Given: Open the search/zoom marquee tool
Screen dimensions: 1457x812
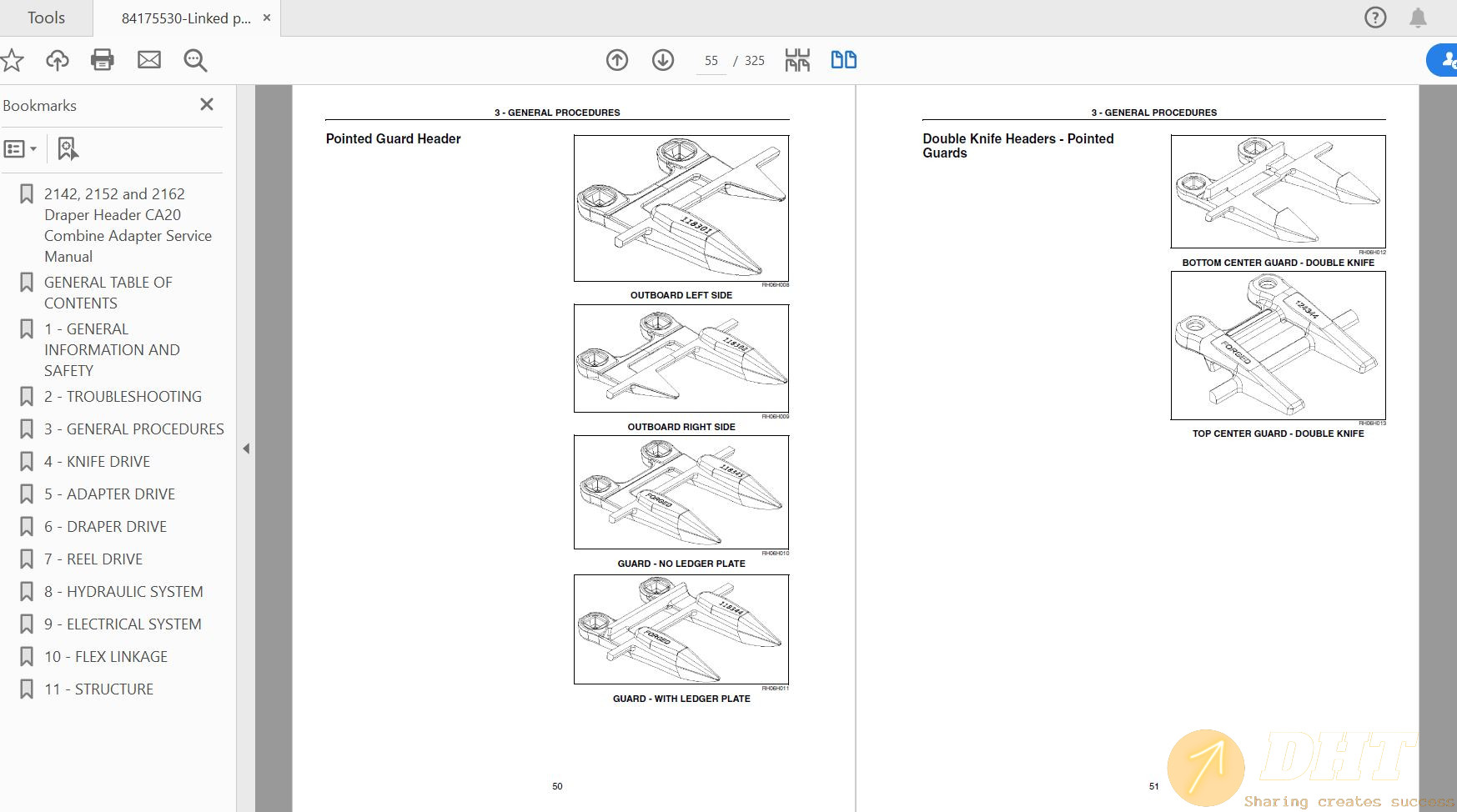Looking at the screenshot, I should click(x=194, y=59).
